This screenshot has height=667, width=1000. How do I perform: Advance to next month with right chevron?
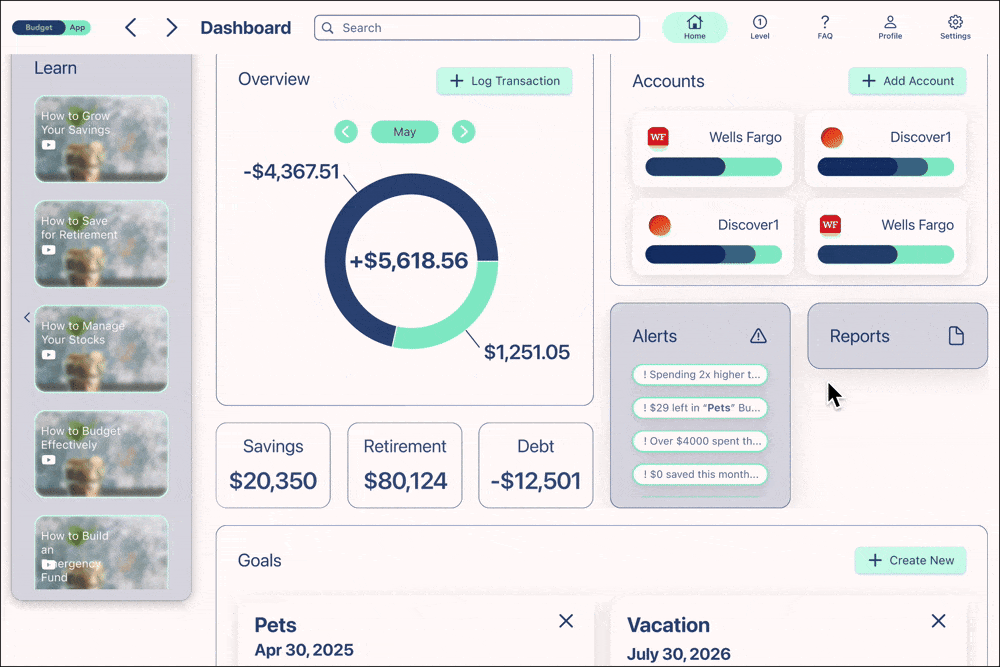(x=463, y=131)
